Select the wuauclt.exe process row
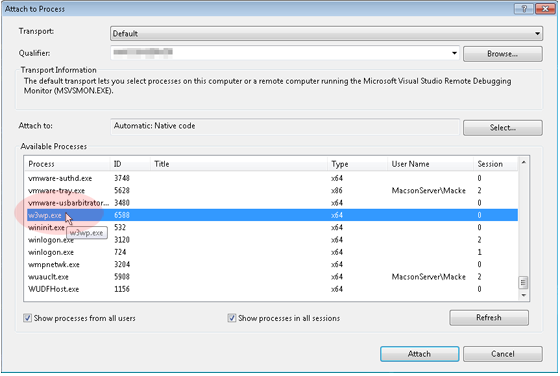This screenshot has height=376, width=560. [271, 277]
